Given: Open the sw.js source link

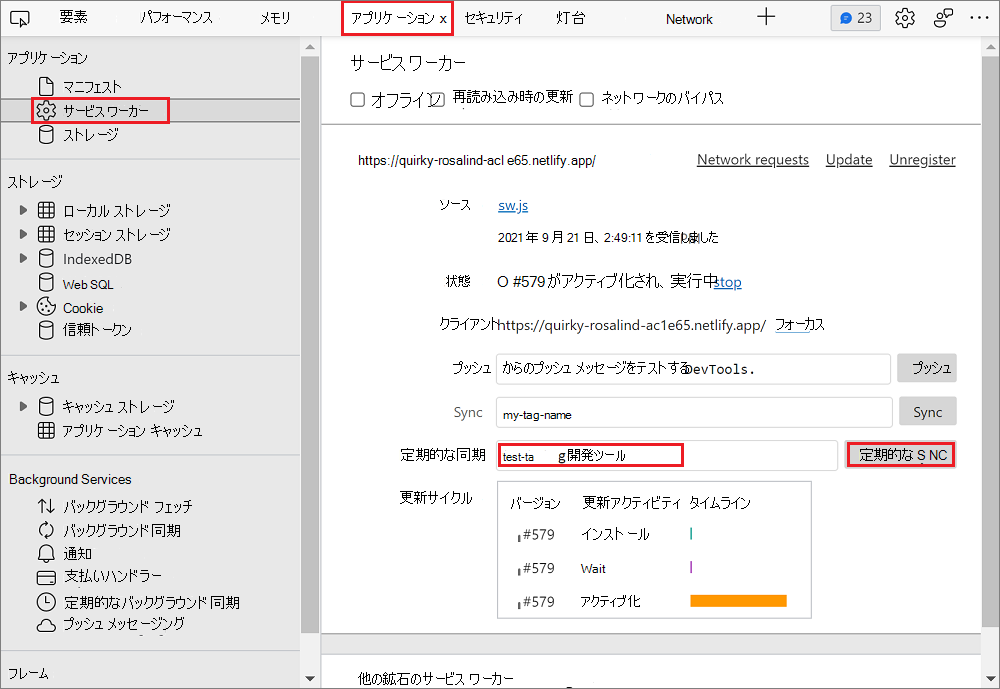Looking at the screenshot, I should click(x=513, y=205).
